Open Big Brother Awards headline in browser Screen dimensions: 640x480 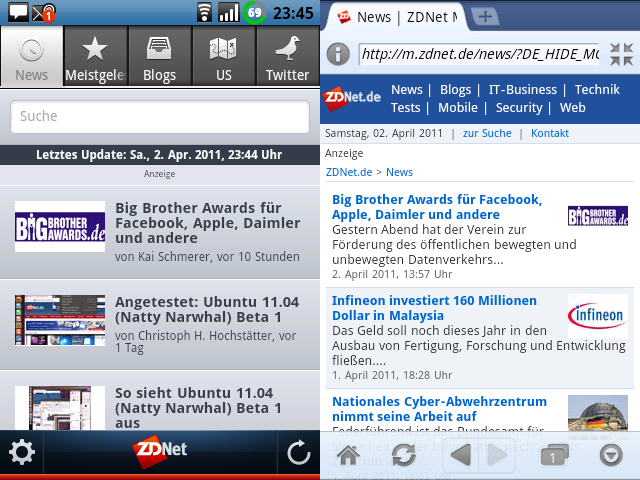(x=437, y=207)
